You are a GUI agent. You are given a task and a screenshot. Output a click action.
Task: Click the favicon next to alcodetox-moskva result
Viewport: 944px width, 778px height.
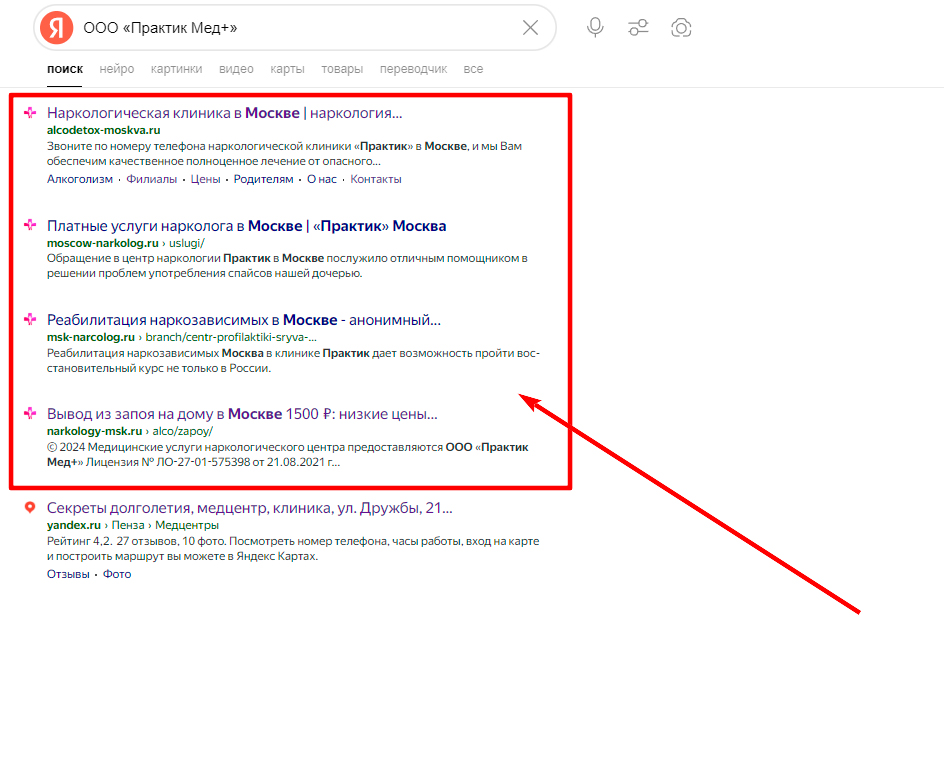click(x=30, y=113)
